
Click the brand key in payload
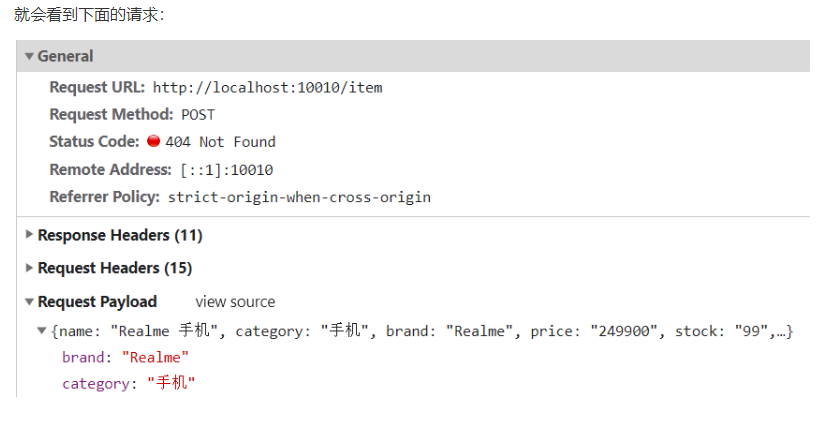[84, 357]
